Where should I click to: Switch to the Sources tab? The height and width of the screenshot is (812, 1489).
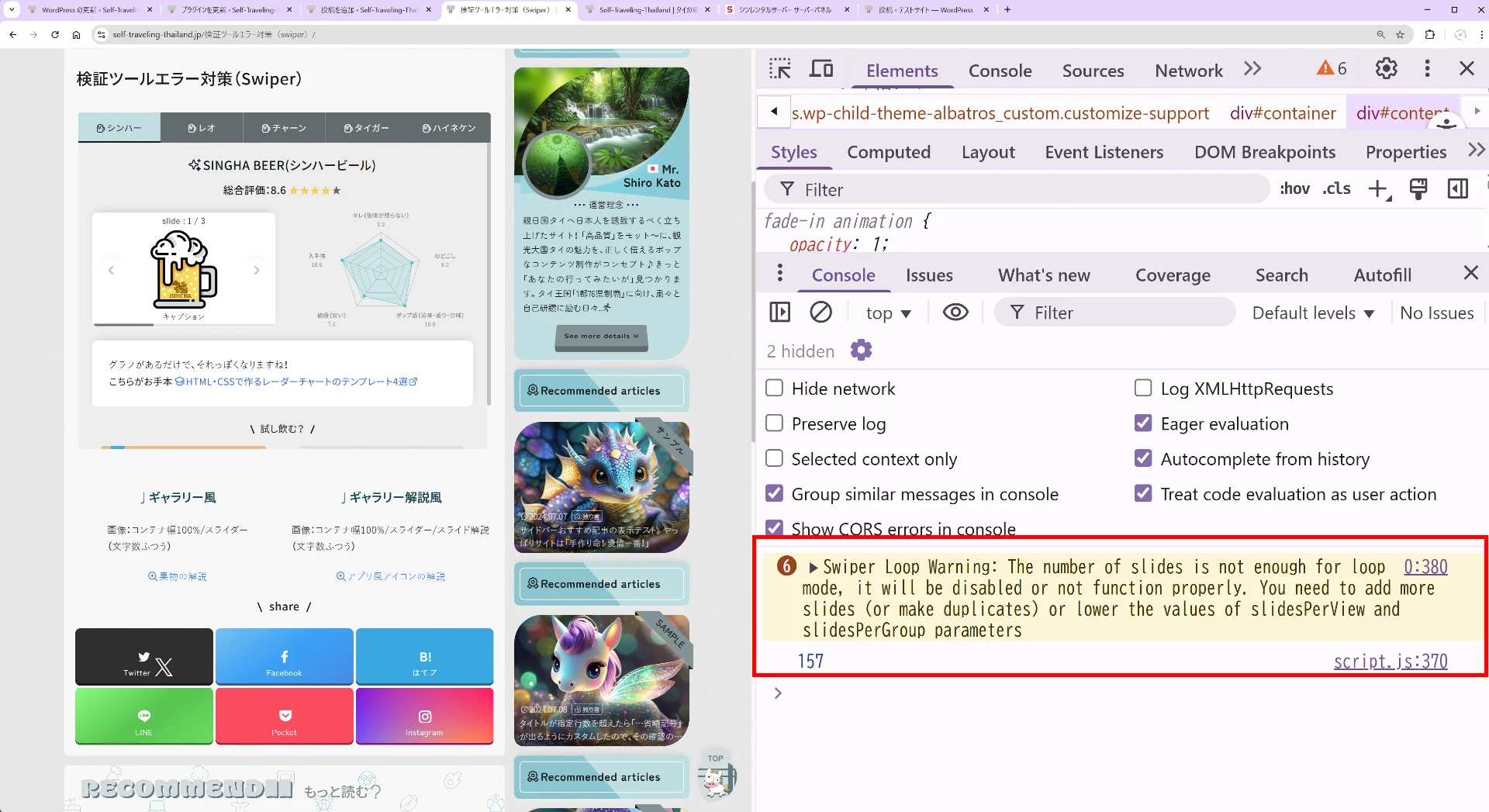1093,71
